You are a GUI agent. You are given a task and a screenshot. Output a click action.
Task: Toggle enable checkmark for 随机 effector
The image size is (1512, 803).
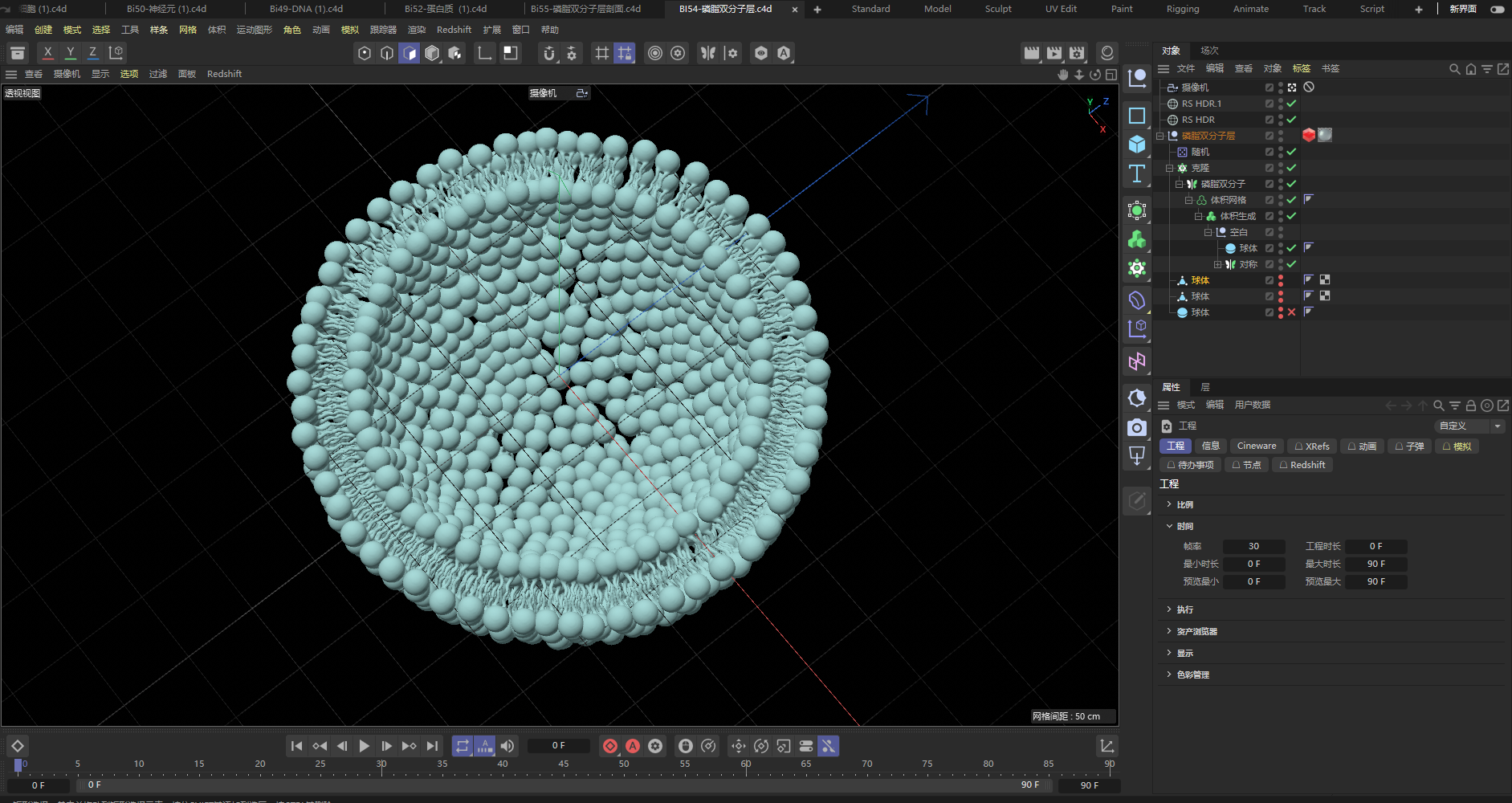tap(1291, 152)
